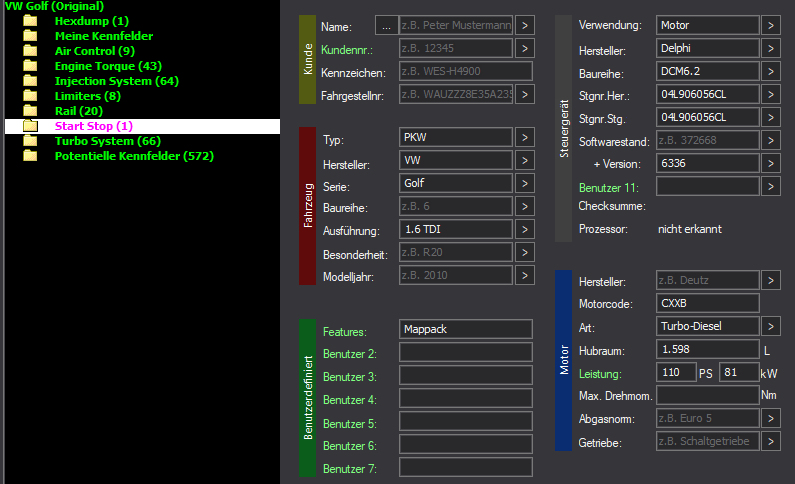Click the Features field containing Mappack
This screenshot has height=484, width=795.
(x=466, y=329)
